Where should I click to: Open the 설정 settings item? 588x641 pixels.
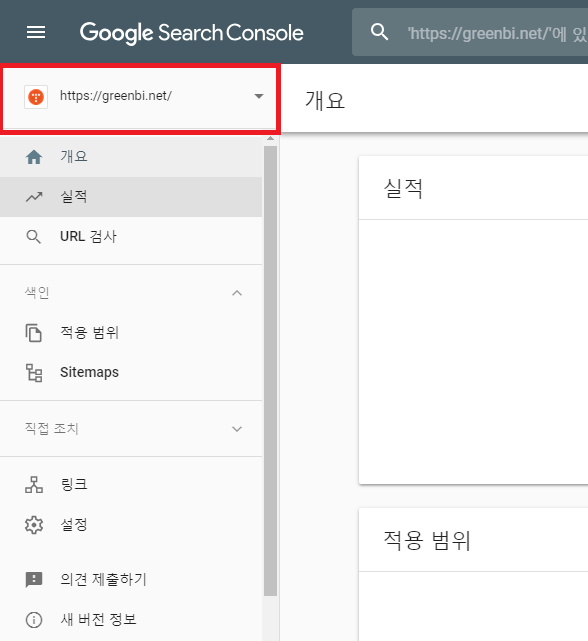131,524
